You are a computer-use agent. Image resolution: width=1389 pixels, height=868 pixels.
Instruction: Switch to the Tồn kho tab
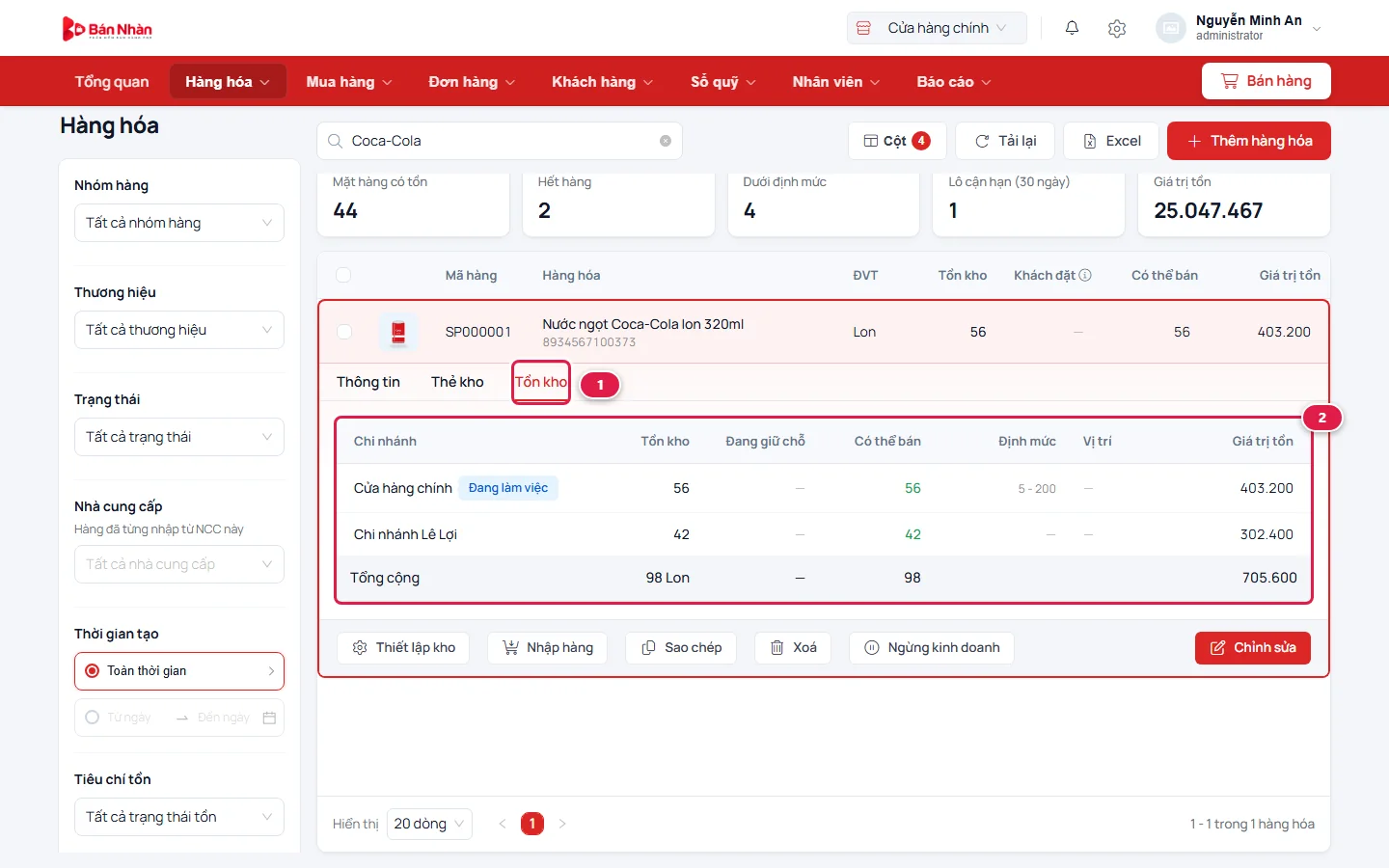pyautogui.click(x=541, y=382)
